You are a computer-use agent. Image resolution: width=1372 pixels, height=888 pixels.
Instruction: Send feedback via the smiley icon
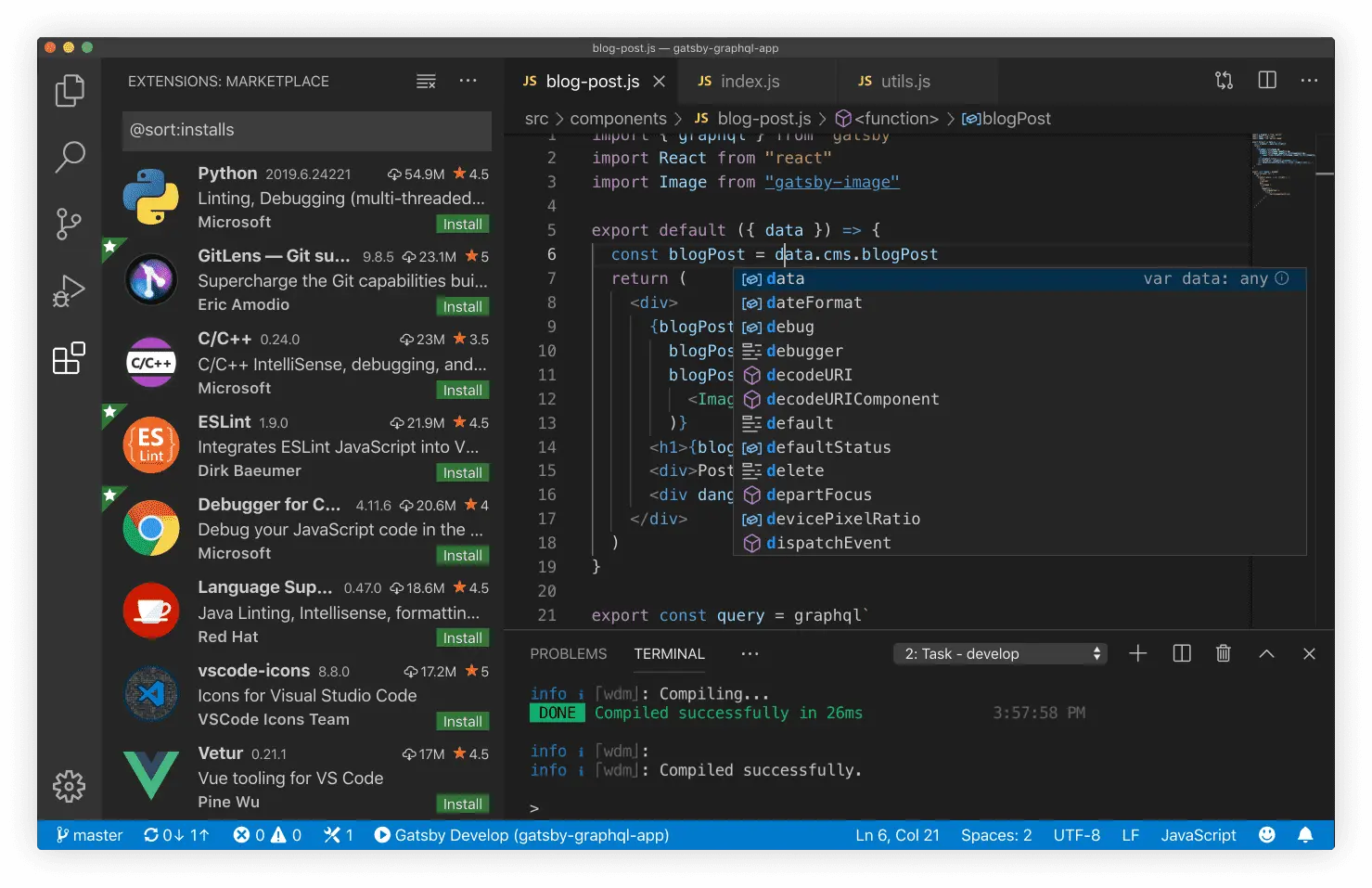1267,834
